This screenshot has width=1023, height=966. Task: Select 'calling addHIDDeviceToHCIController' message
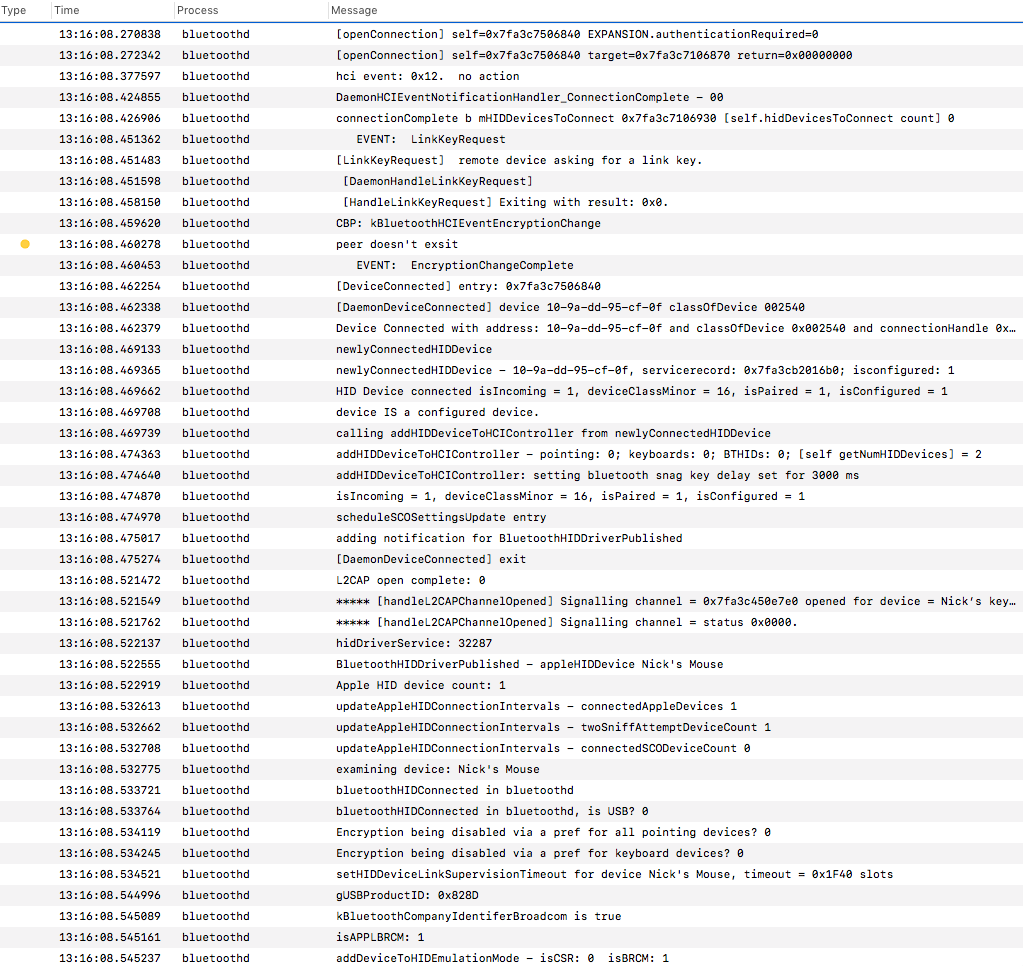point(553,433)
